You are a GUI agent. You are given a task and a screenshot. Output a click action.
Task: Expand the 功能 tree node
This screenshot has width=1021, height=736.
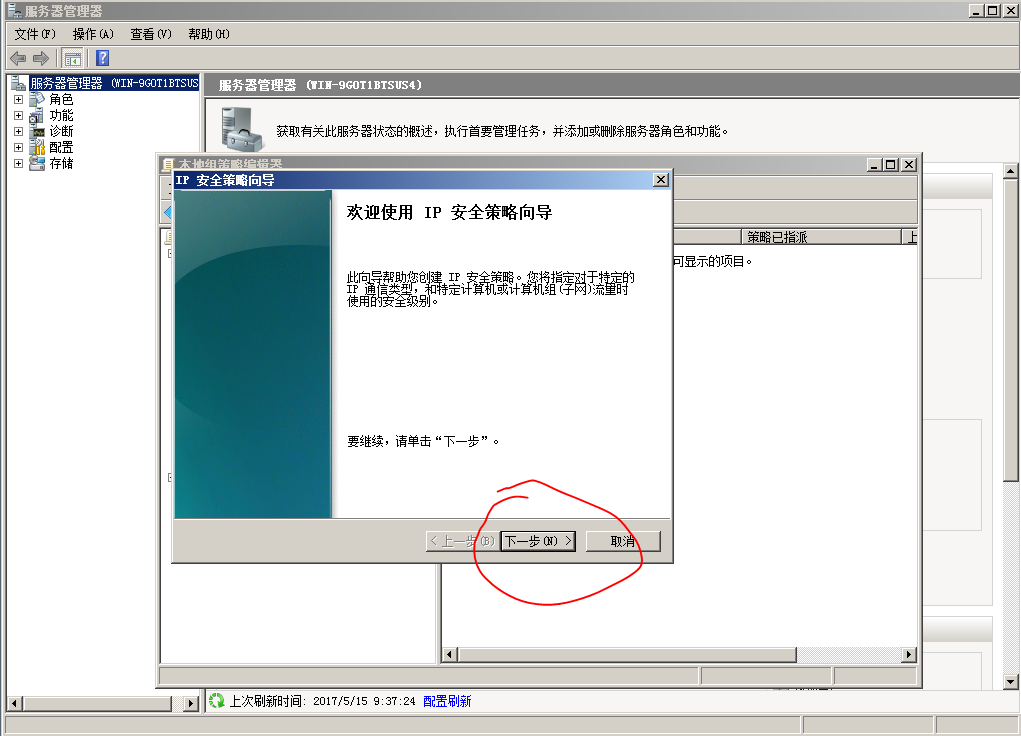pos(18,116)
